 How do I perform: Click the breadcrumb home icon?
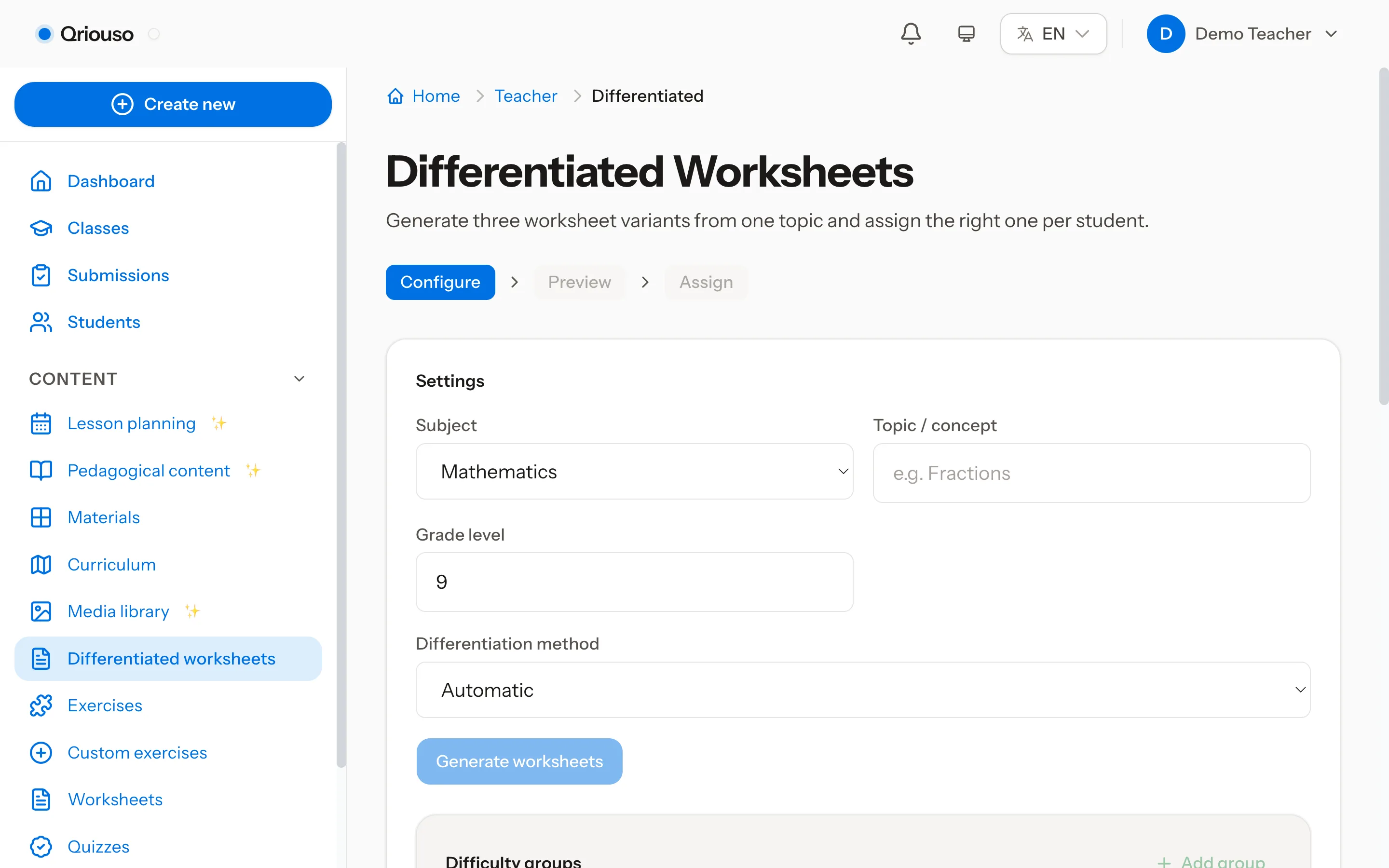tap(395, 96)
